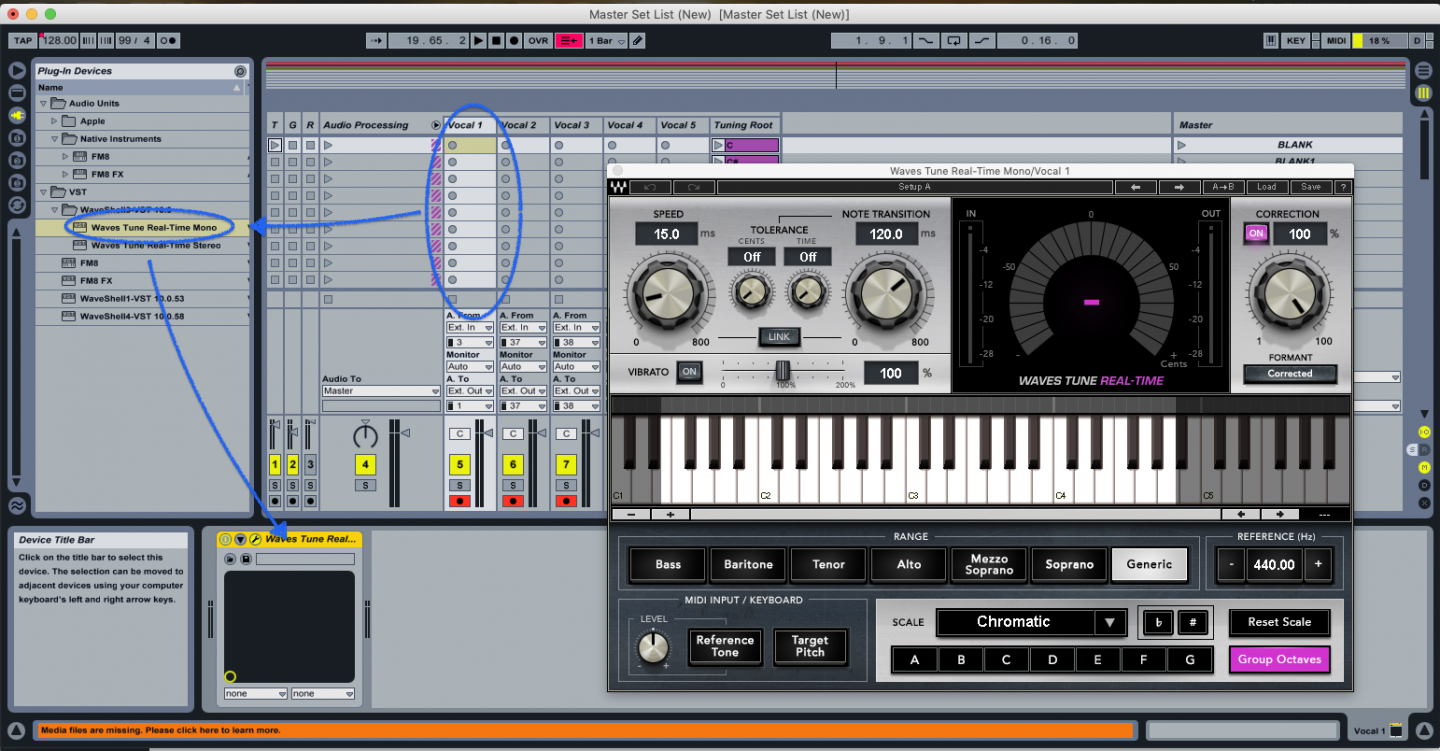Collapse the VST folder

click(43, 192)
